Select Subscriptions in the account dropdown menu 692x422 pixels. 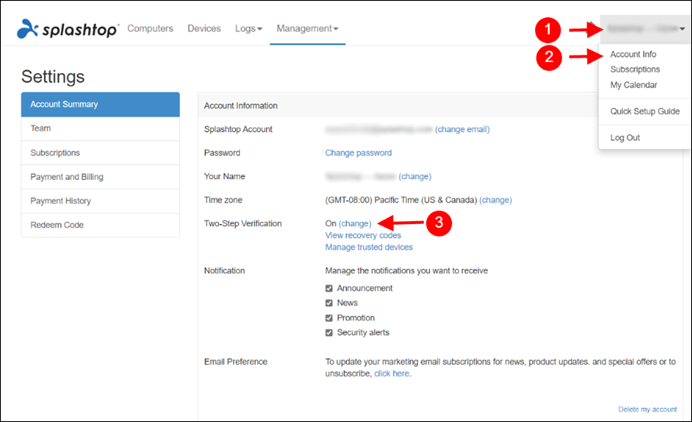pyautogui.click(x=635, y=69)
